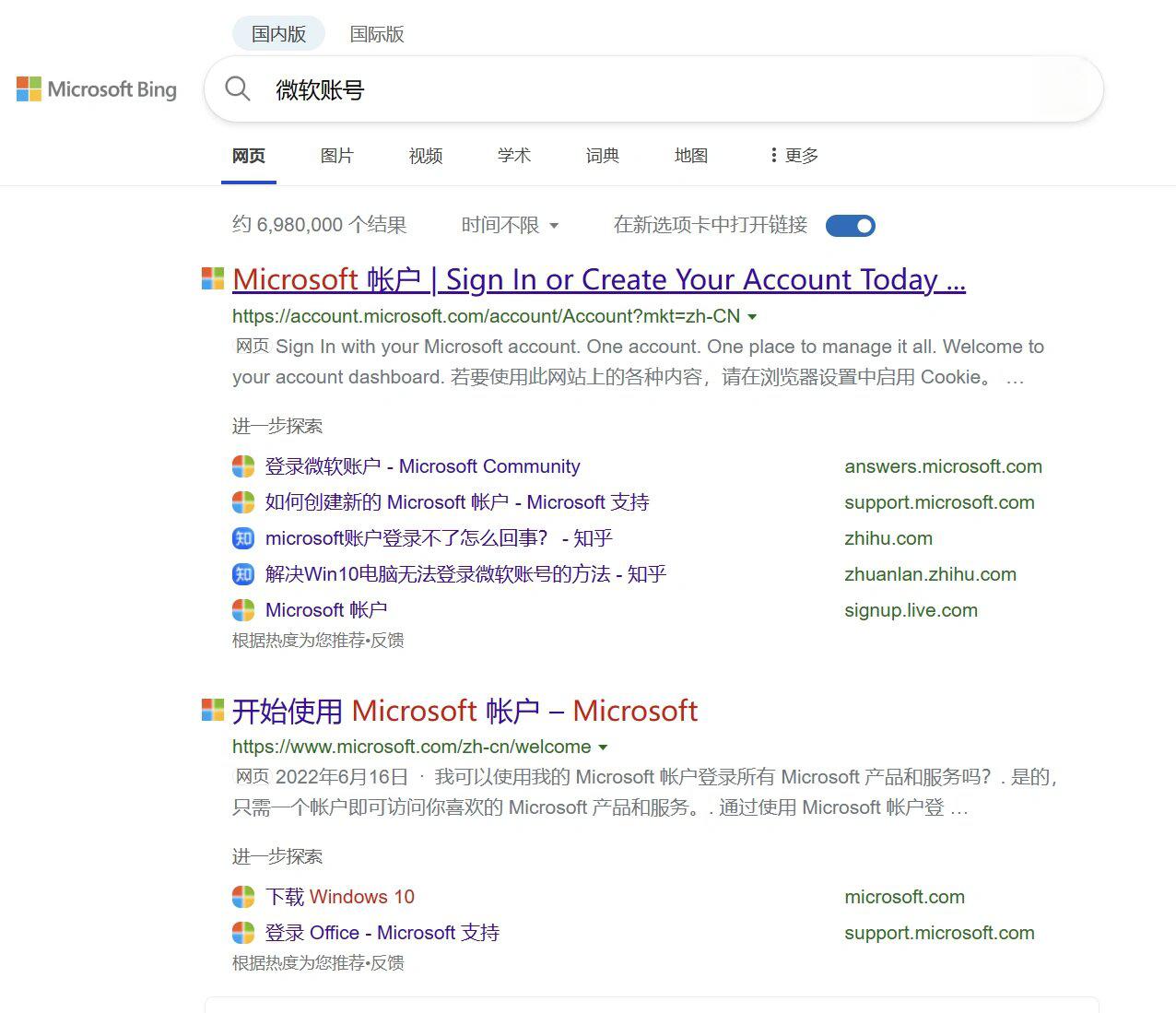Select the 学术 search tab
Screen dimensions: 1176x1013
514,155
